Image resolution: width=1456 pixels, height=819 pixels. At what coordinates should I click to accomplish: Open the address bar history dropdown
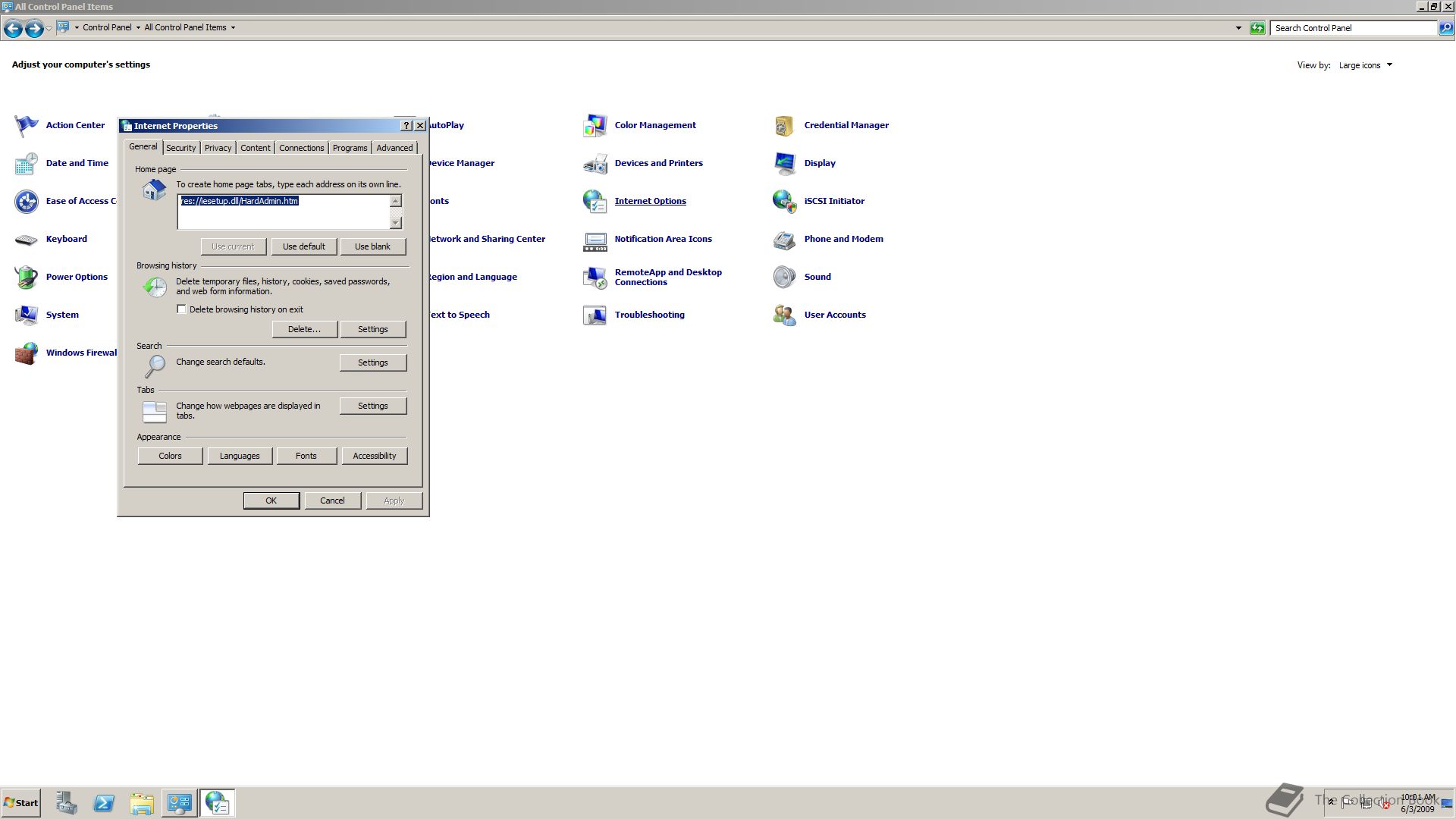point(1238,28)
